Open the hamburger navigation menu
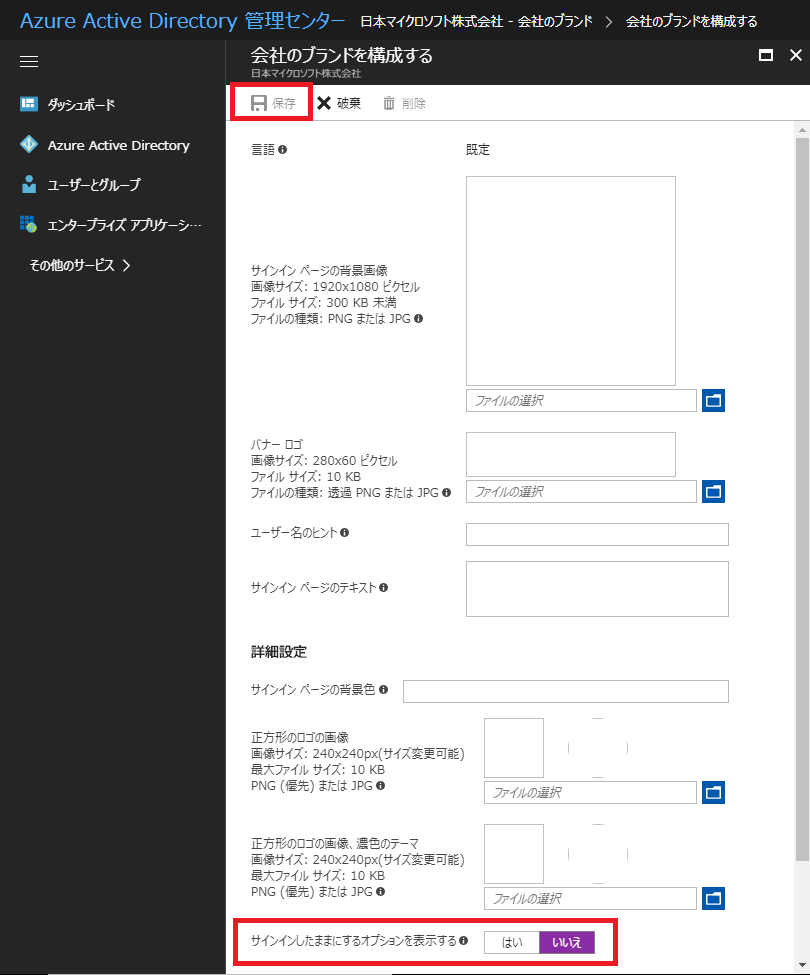 coord(29,62)
